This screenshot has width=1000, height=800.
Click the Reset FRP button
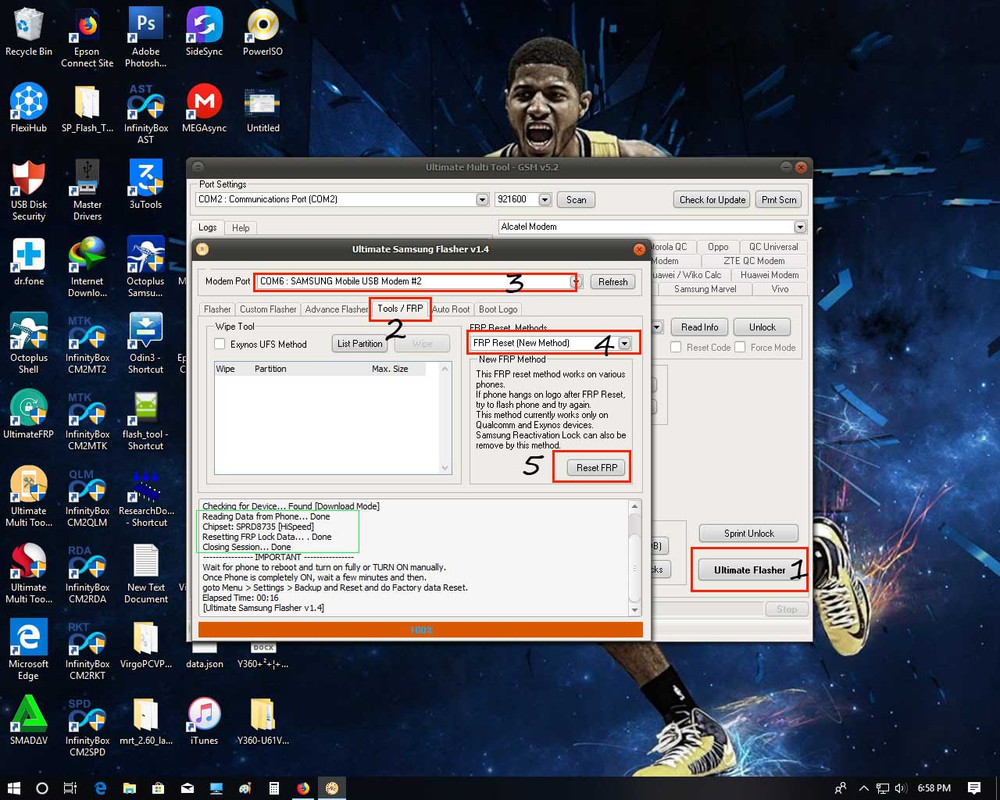[596, 468]
